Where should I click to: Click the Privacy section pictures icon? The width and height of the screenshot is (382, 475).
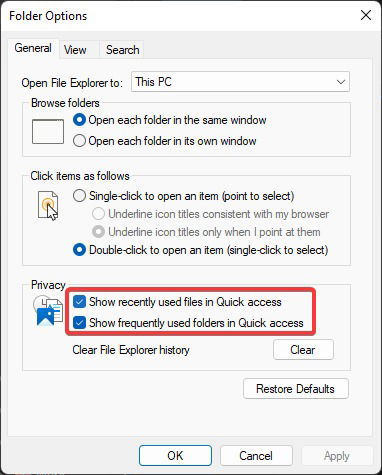click(x=48, y=311)
